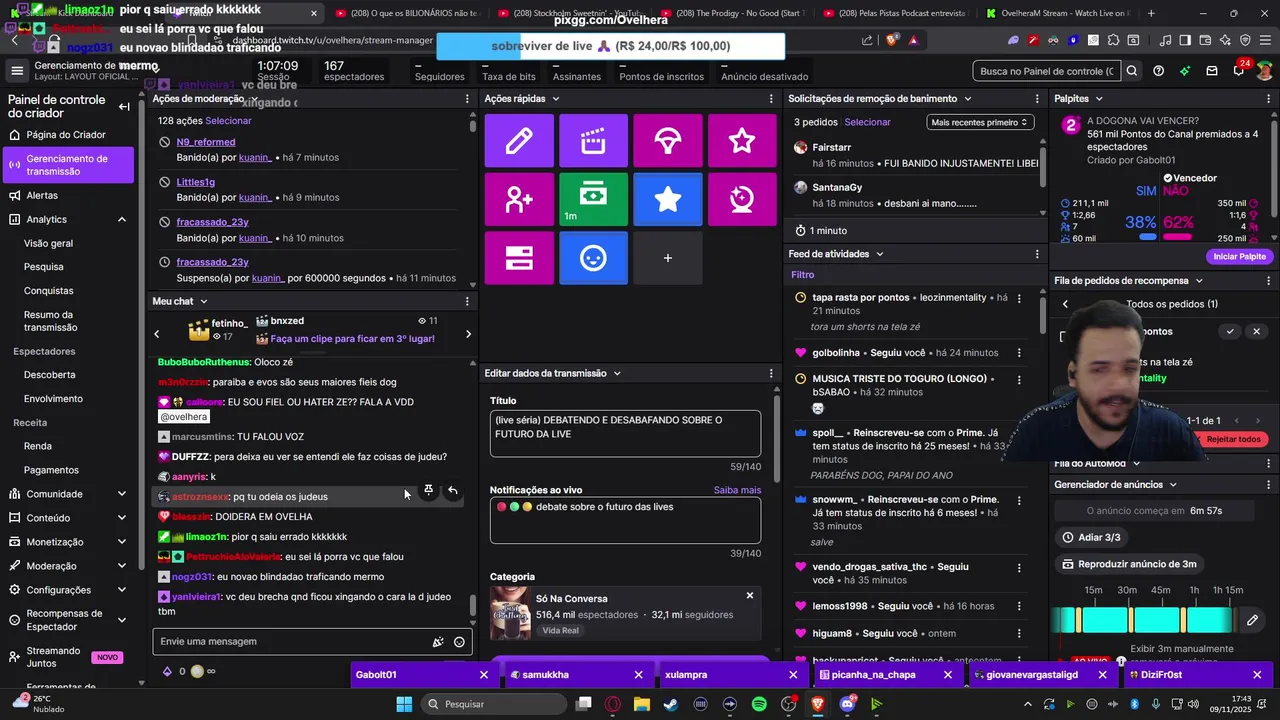
Task: Click the ad schedule timeline bar
Action: coord(1144,620)
